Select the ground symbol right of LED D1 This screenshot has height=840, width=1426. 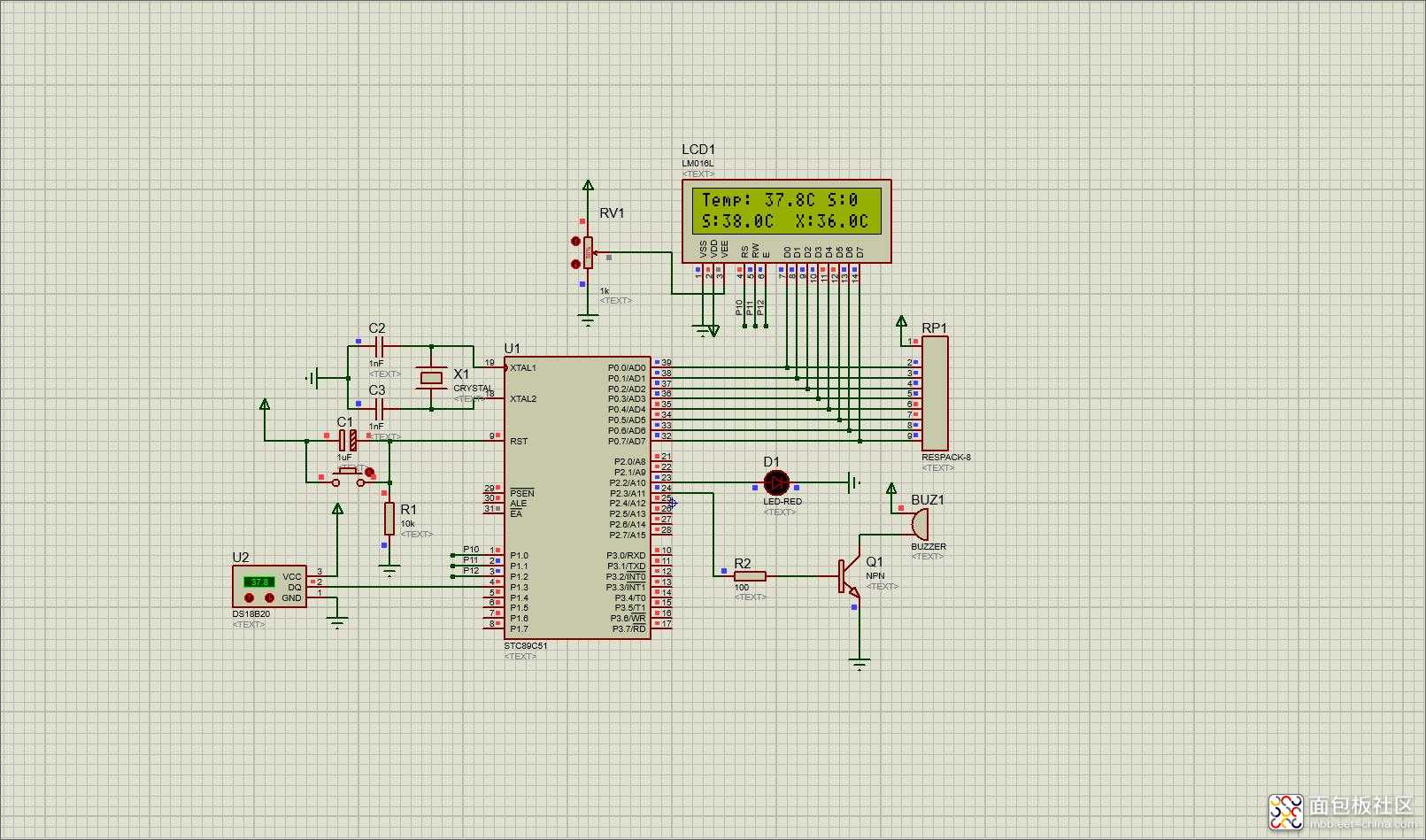point(853,482)
